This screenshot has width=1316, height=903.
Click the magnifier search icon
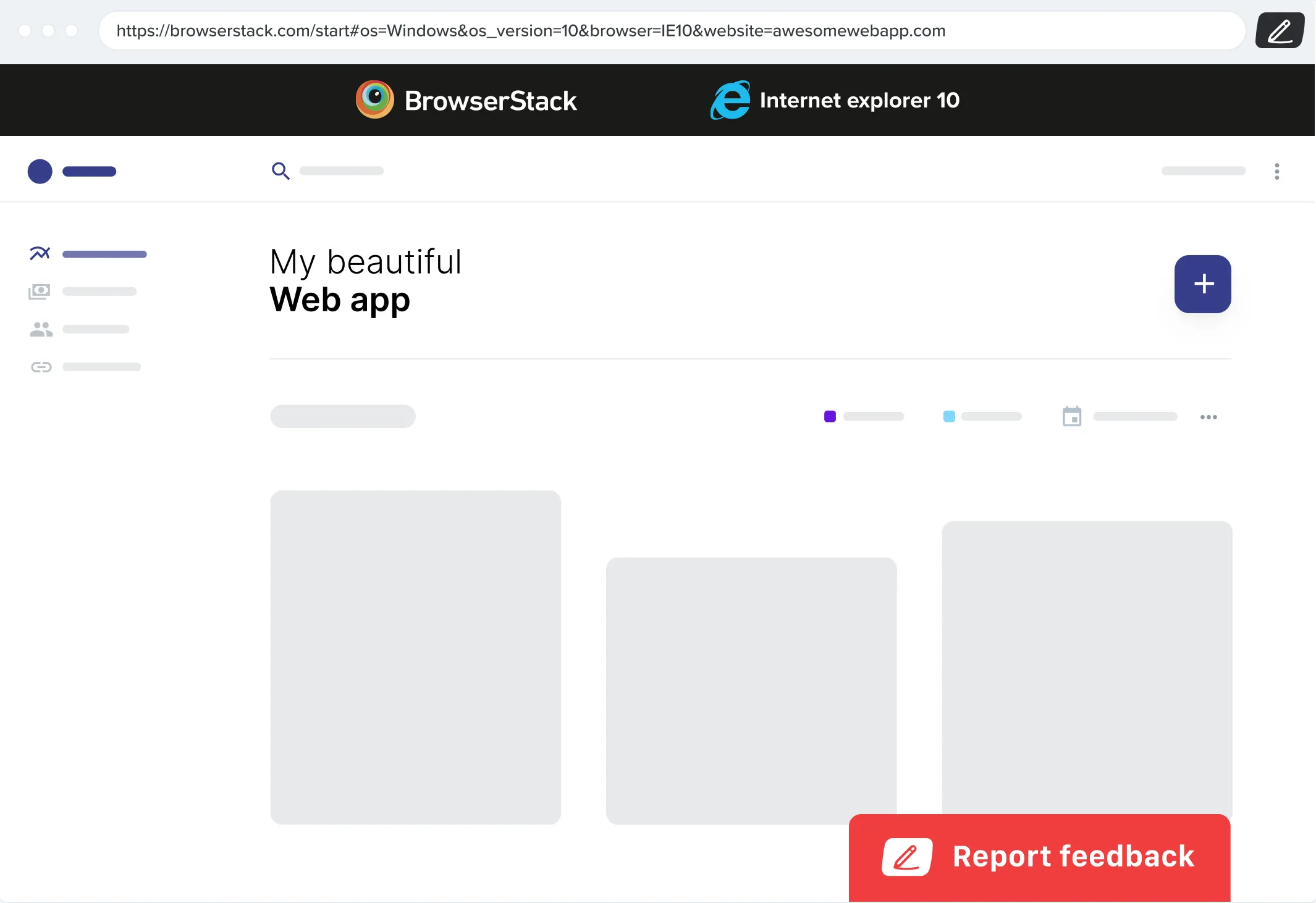pos(280,171)
